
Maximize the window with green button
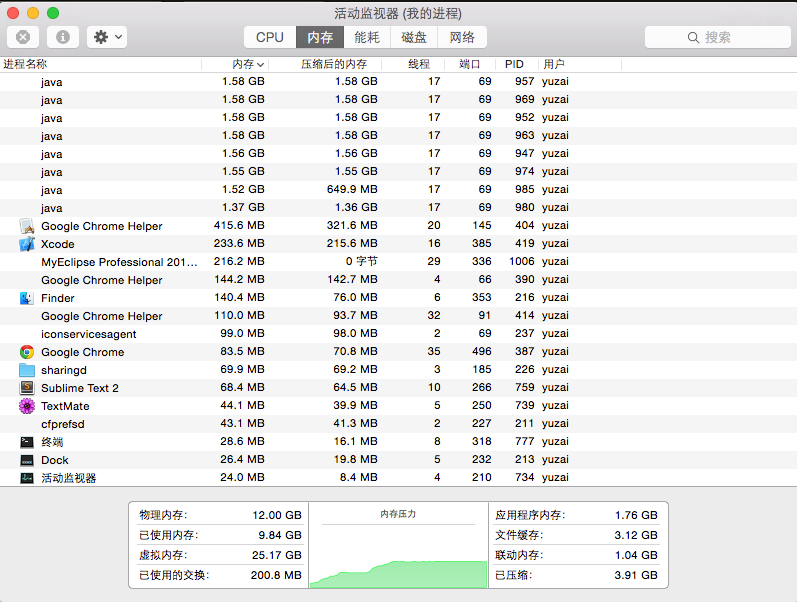click(x=53, y=13)
